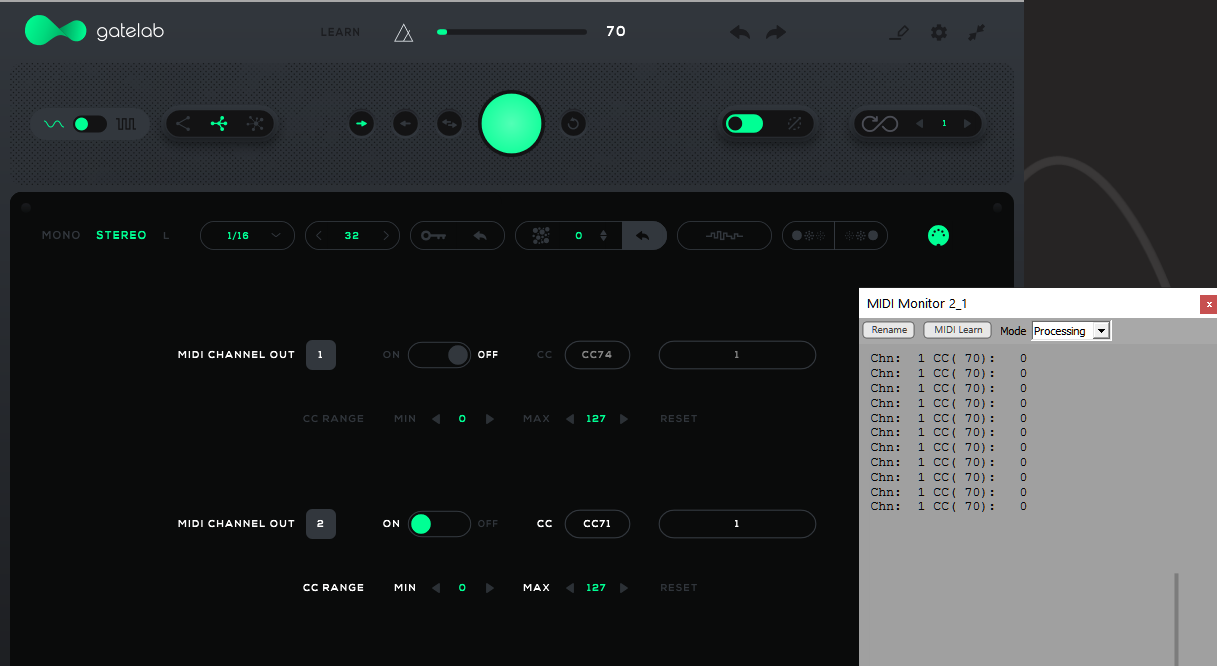Switch to STEREO mode
Viewport: 1217px width, 666px height.
click(121, 236)
